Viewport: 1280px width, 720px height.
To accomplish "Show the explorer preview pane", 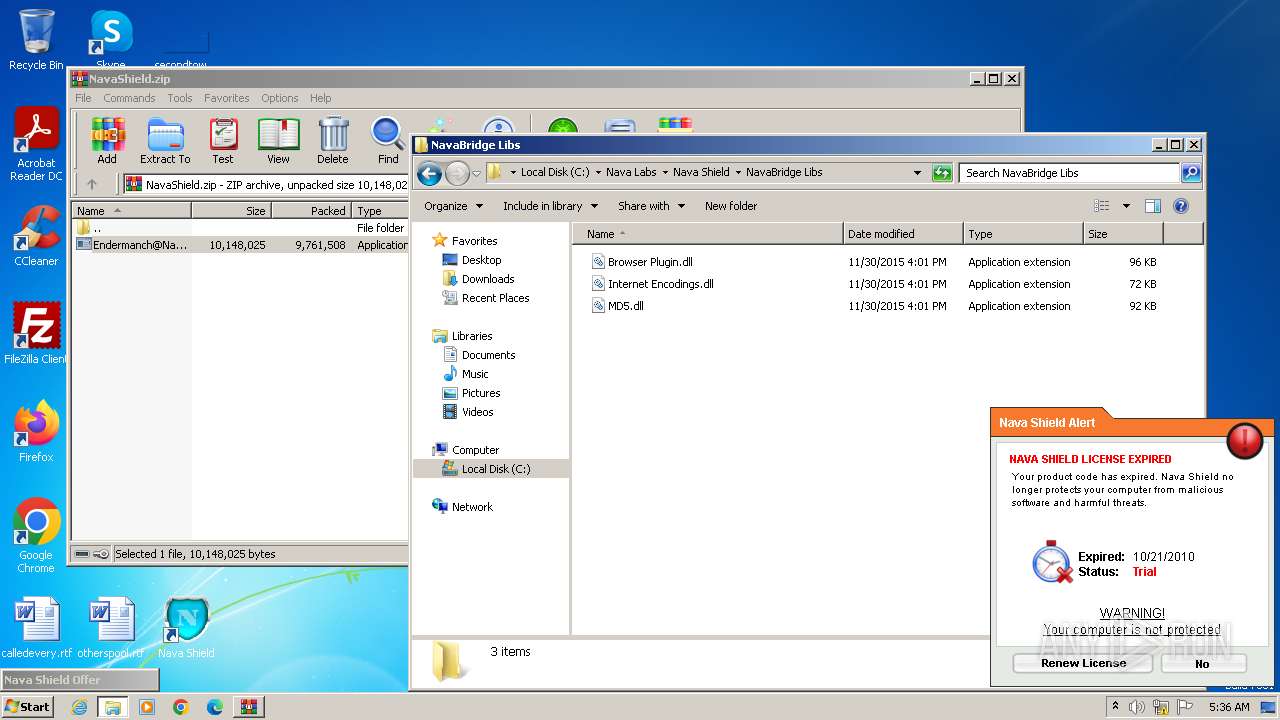I will pyautogui.click(x=1152, y=206).
